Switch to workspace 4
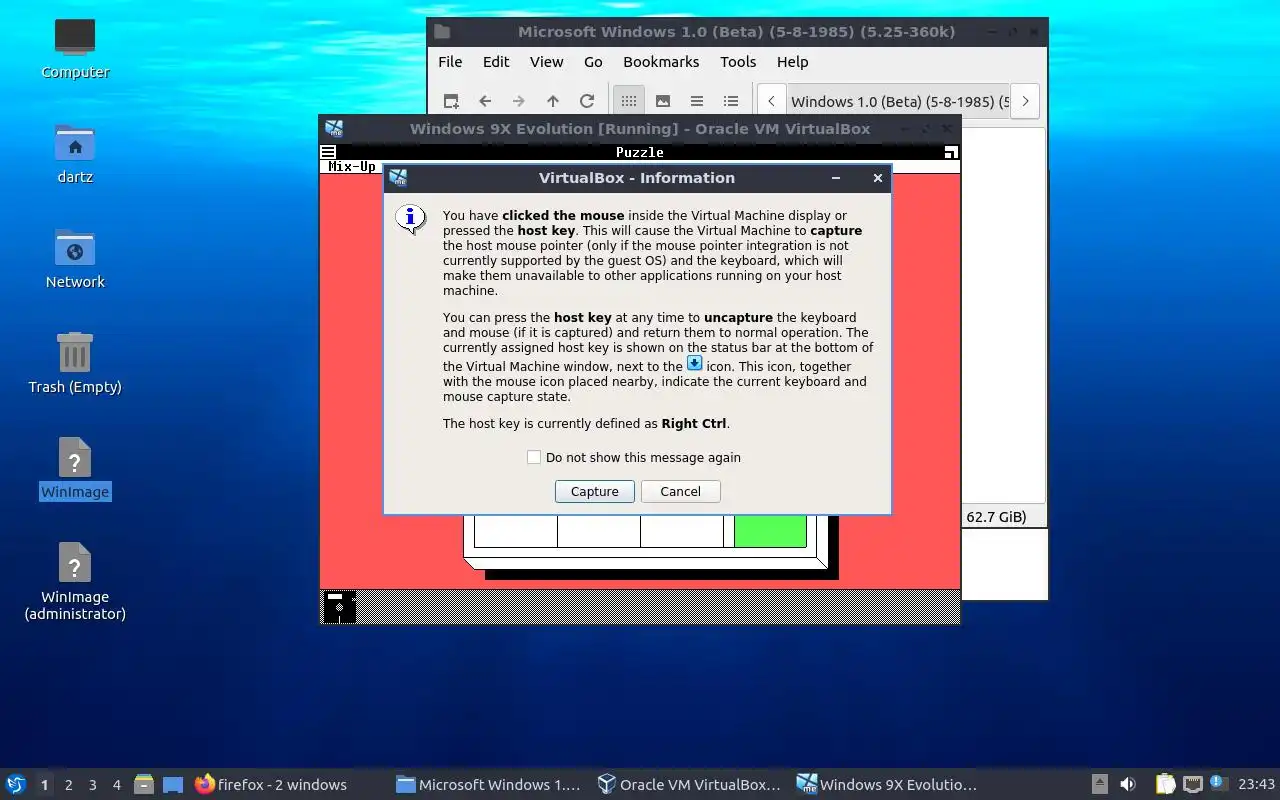 point(117,785)
